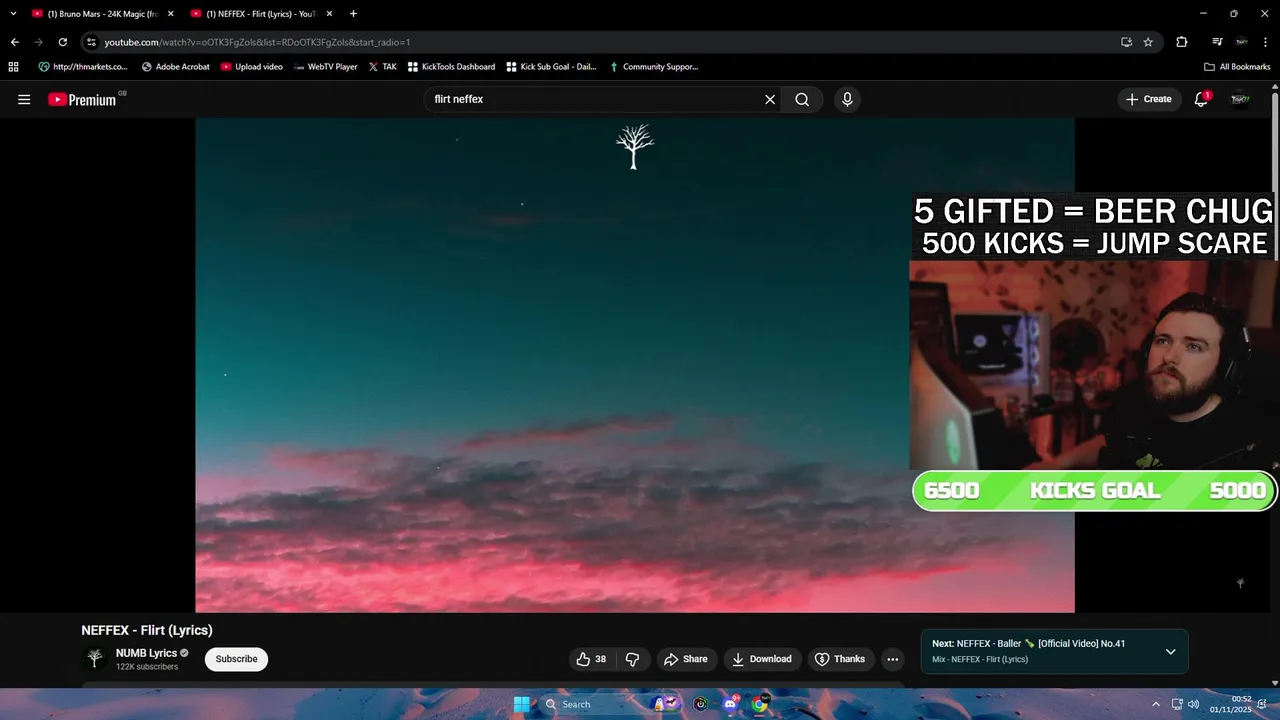Open the YouTube guide hamburger menu
This screenshot has width=1280, height=720.
coord(24,99)
